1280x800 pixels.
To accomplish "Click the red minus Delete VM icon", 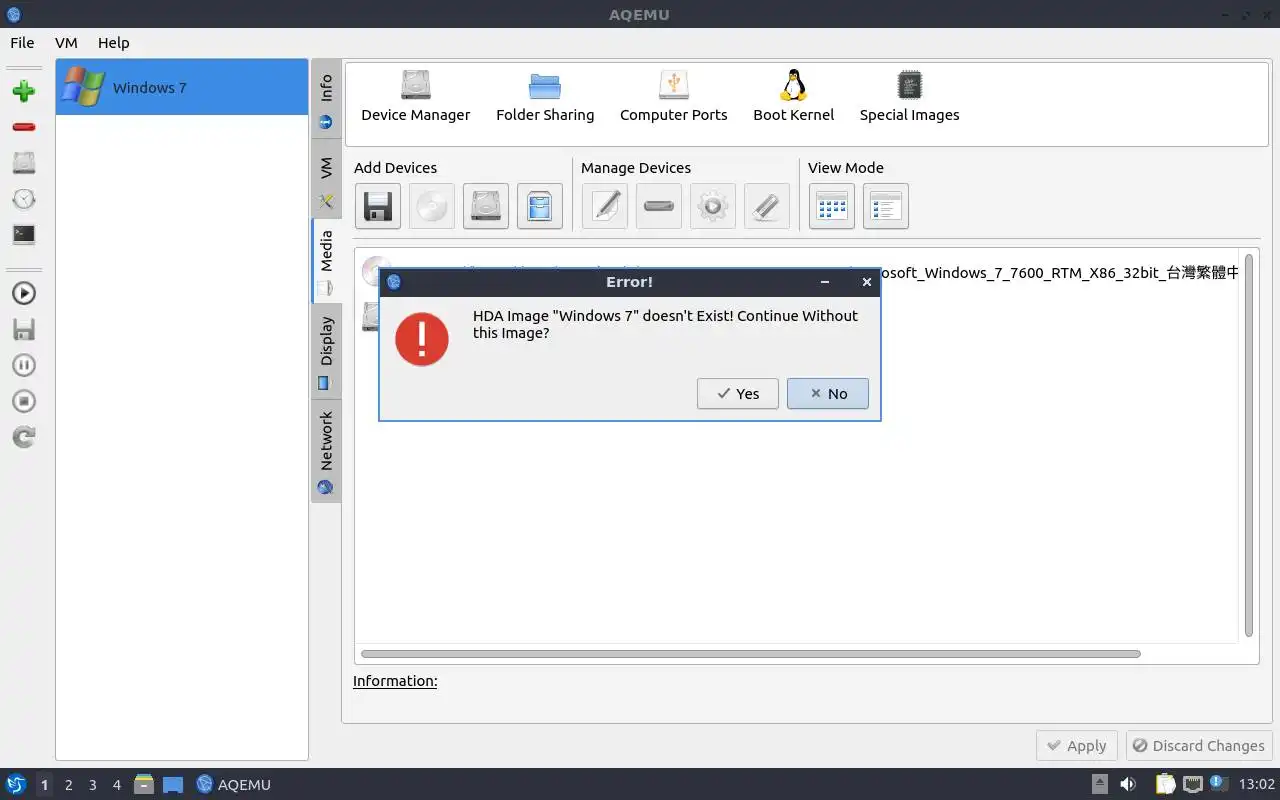I will [x=24, y=127].
